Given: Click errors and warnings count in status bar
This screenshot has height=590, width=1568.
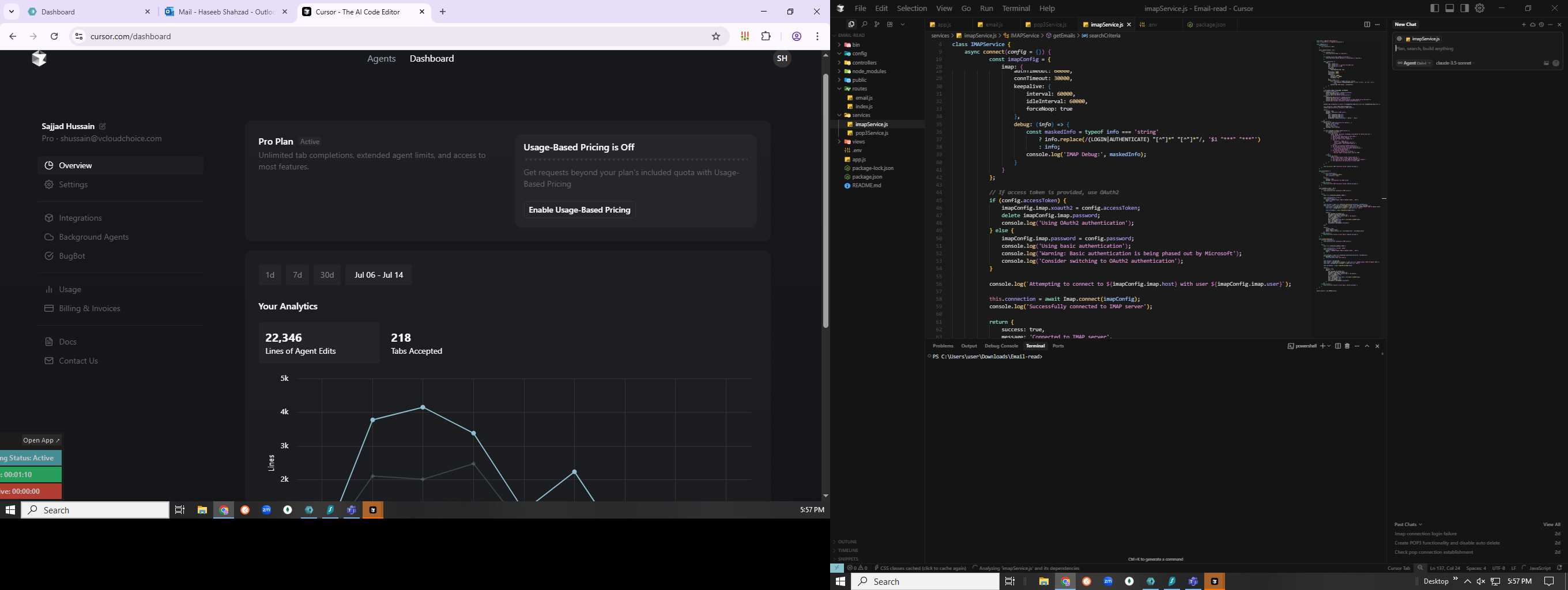Looking at the screenshot, I should pyautogui.click(x=857, y=568).
